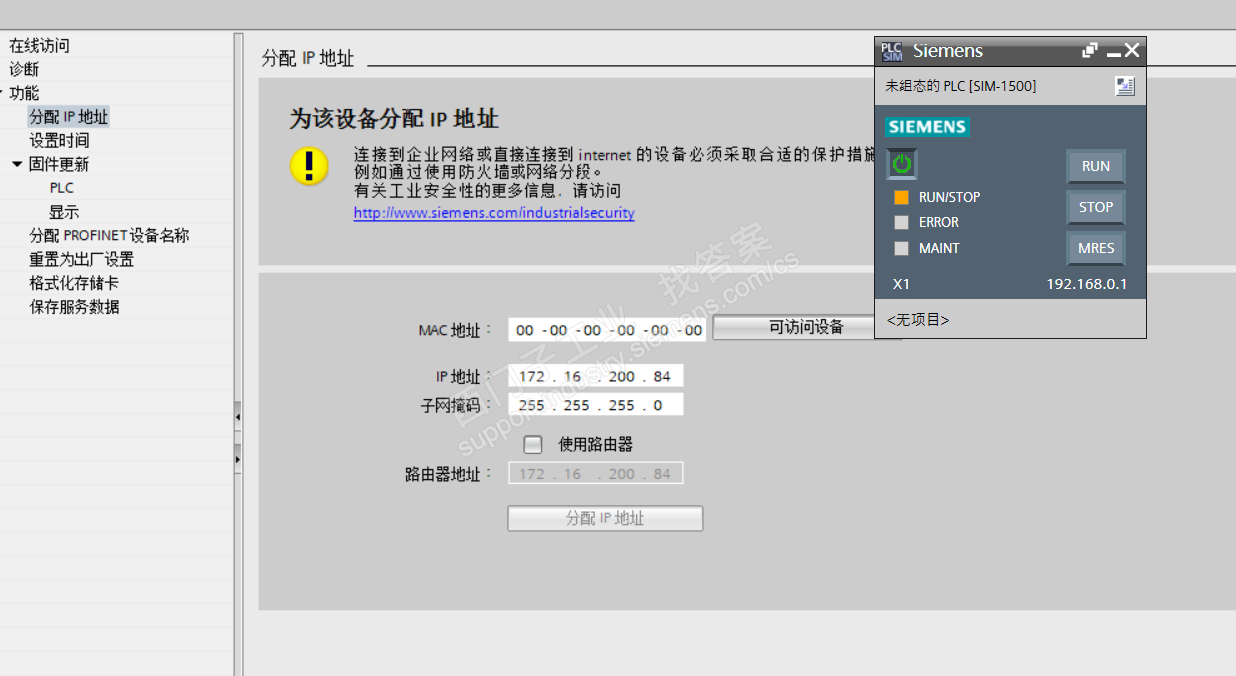Open 保存服务数据 item
The width and height of the screenshot is (1236, 676).
tap(74, 307)
